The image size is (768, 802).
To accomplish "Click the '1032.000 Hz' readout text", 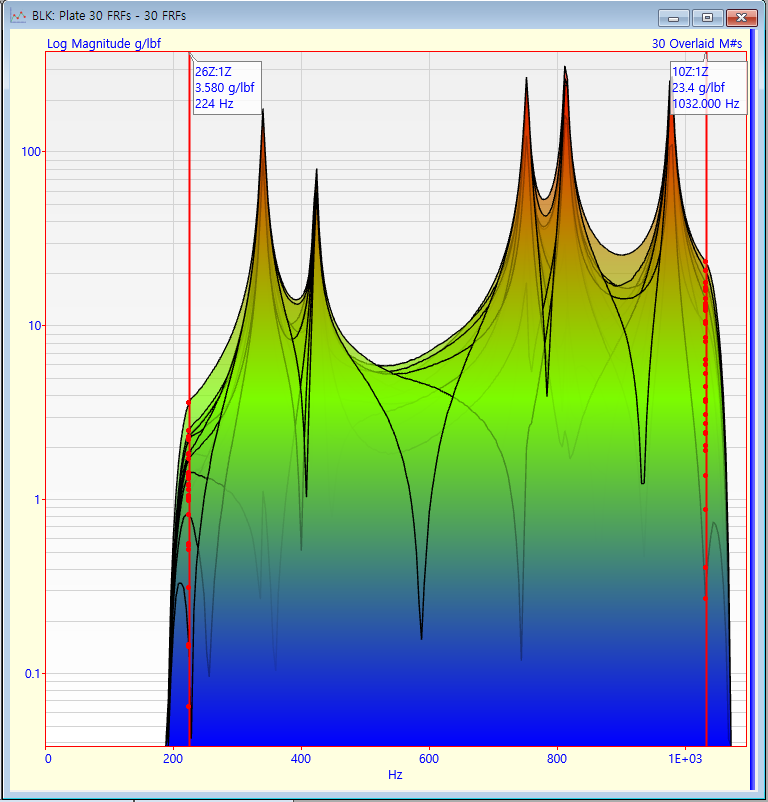I will [x=706, y=104].
